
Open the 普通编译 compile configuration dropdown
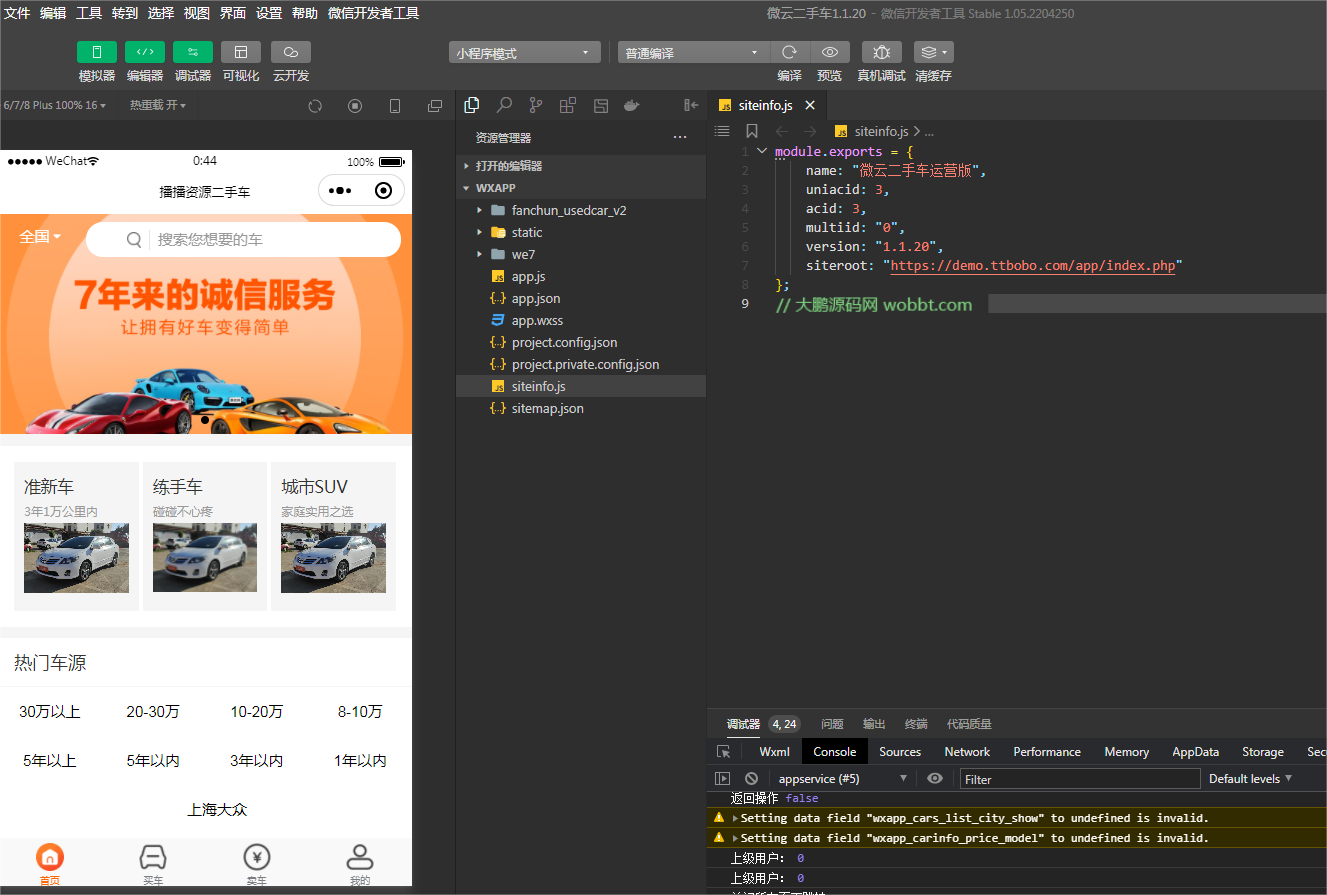tap(693, 51)
